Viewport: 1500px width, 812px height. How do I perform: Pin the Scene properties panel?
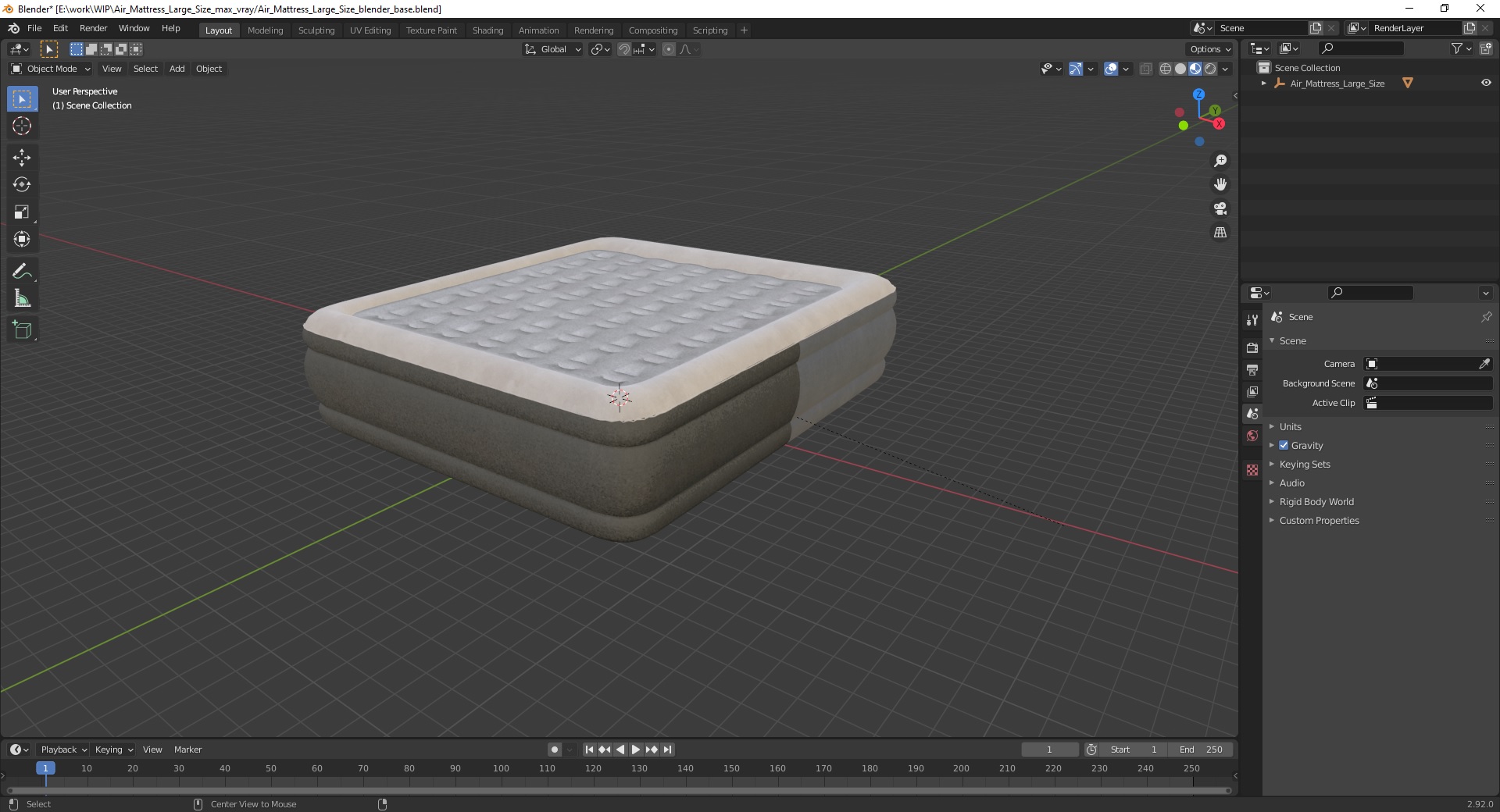pos(1486,317)
